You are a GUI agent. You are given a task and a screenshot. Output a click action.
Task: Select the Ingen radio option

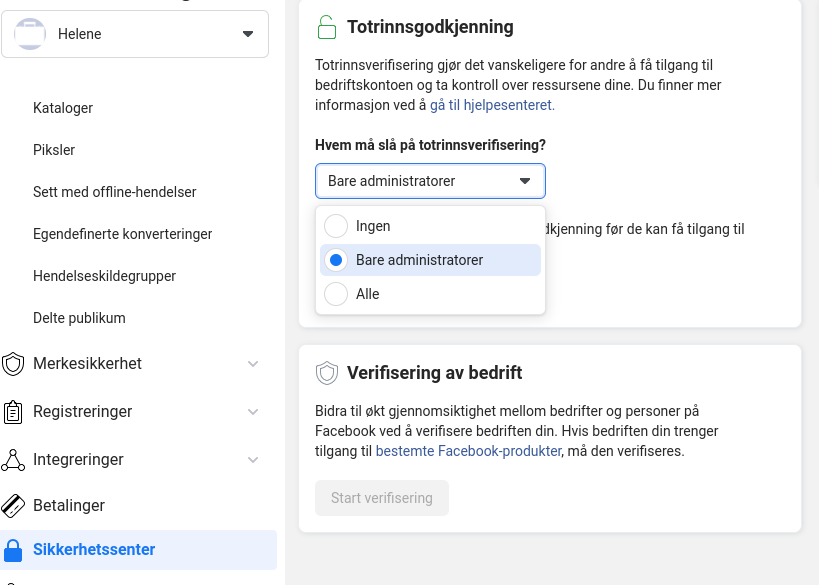pos(336,226)
